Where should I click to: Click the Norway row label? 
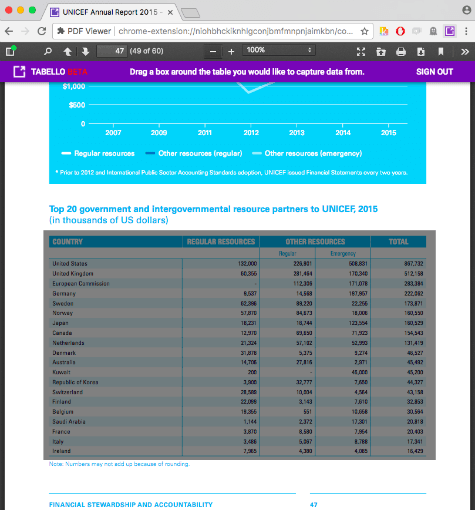tap(62, 313)
